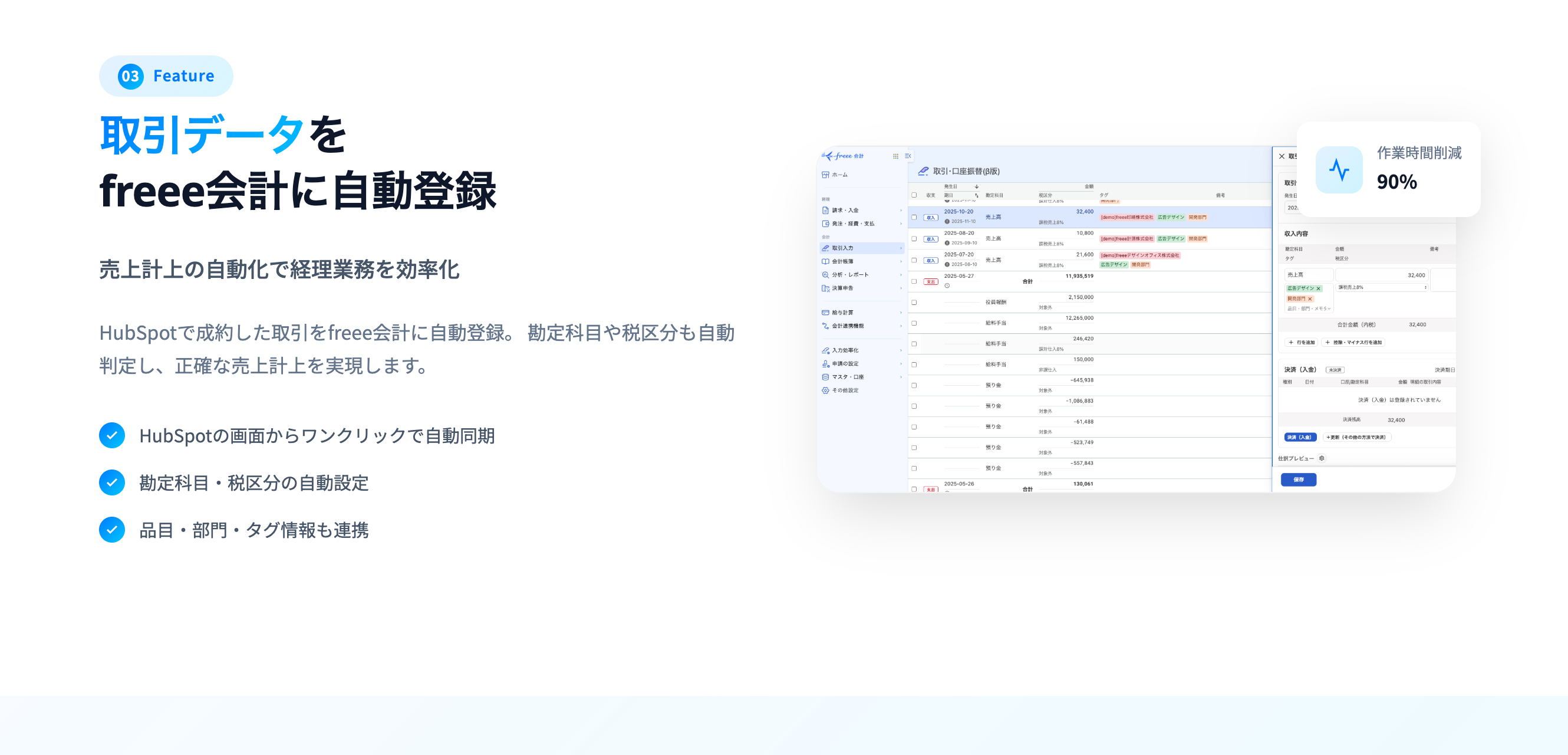The image size is (1568, 755).
Task: Expand the 給与計算 chevron
Action: (901, 313)
